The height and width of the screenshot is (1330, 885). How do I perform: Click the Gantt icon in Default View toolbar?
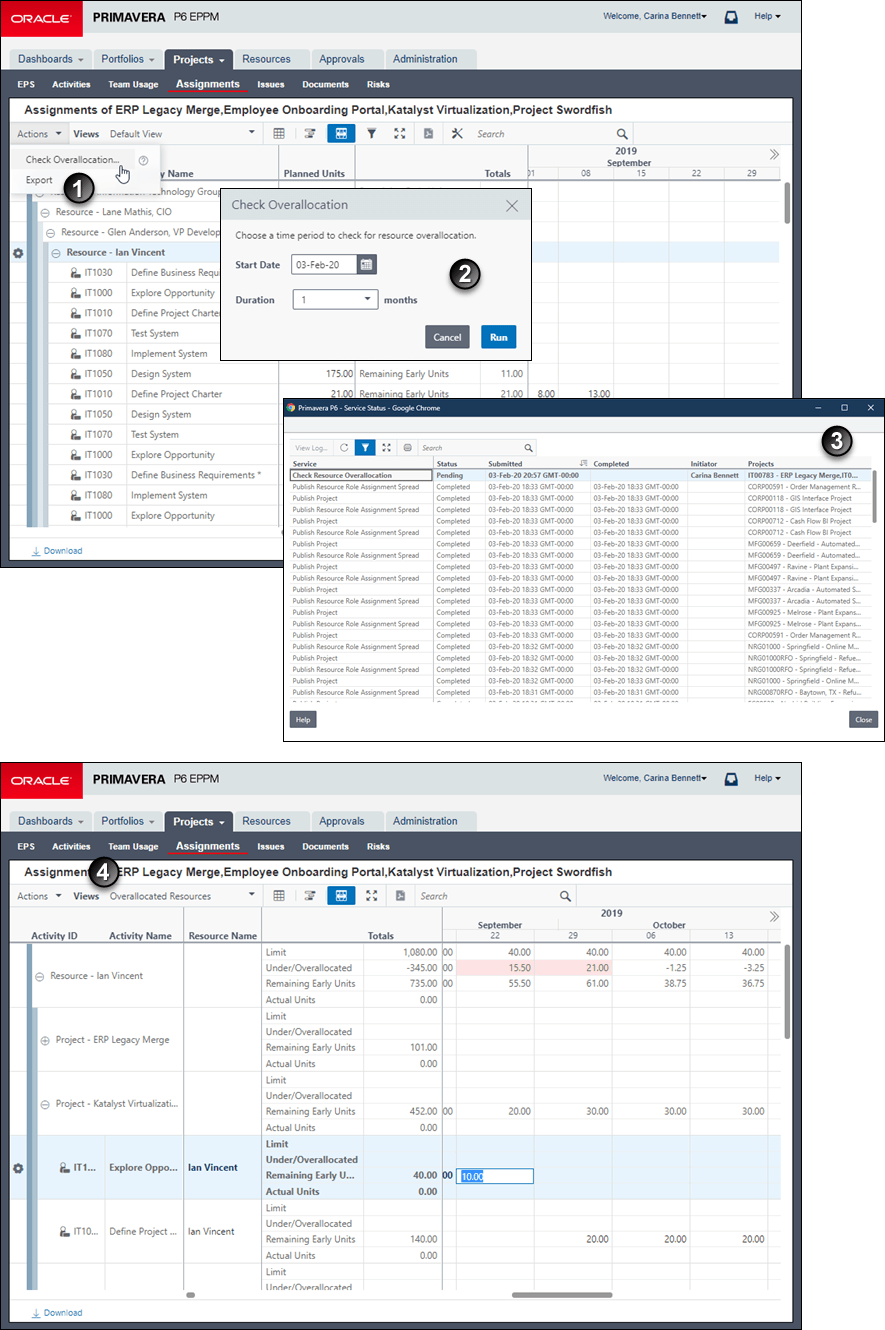click(310, 133)
